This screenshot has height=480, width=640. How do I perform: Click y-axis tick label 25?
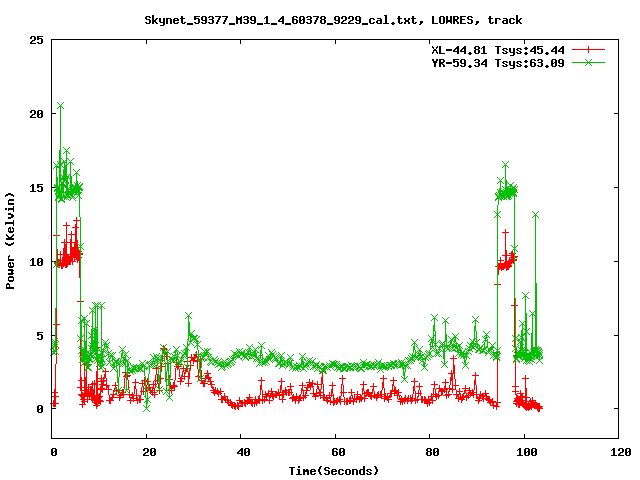[36, 40]
